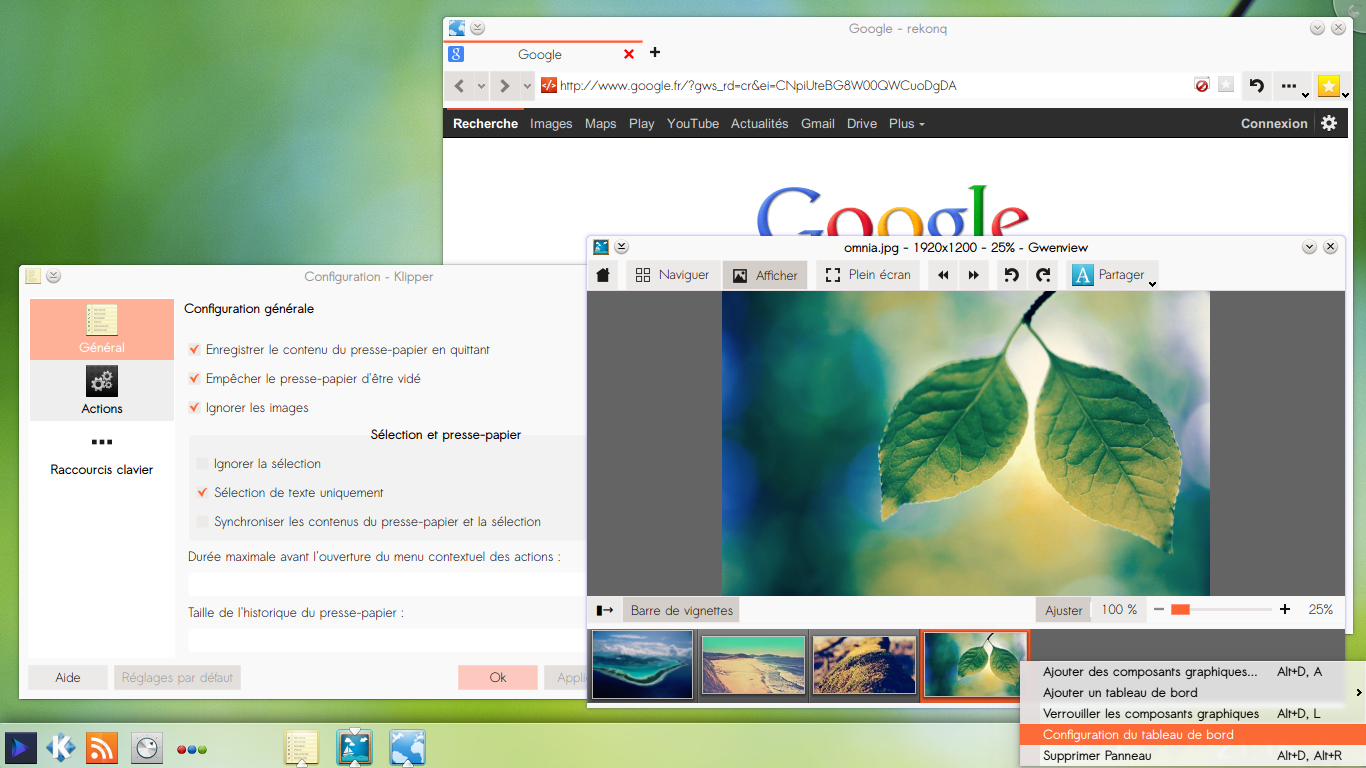Go back using rekonq's back arrow

[x=459, y=86]
